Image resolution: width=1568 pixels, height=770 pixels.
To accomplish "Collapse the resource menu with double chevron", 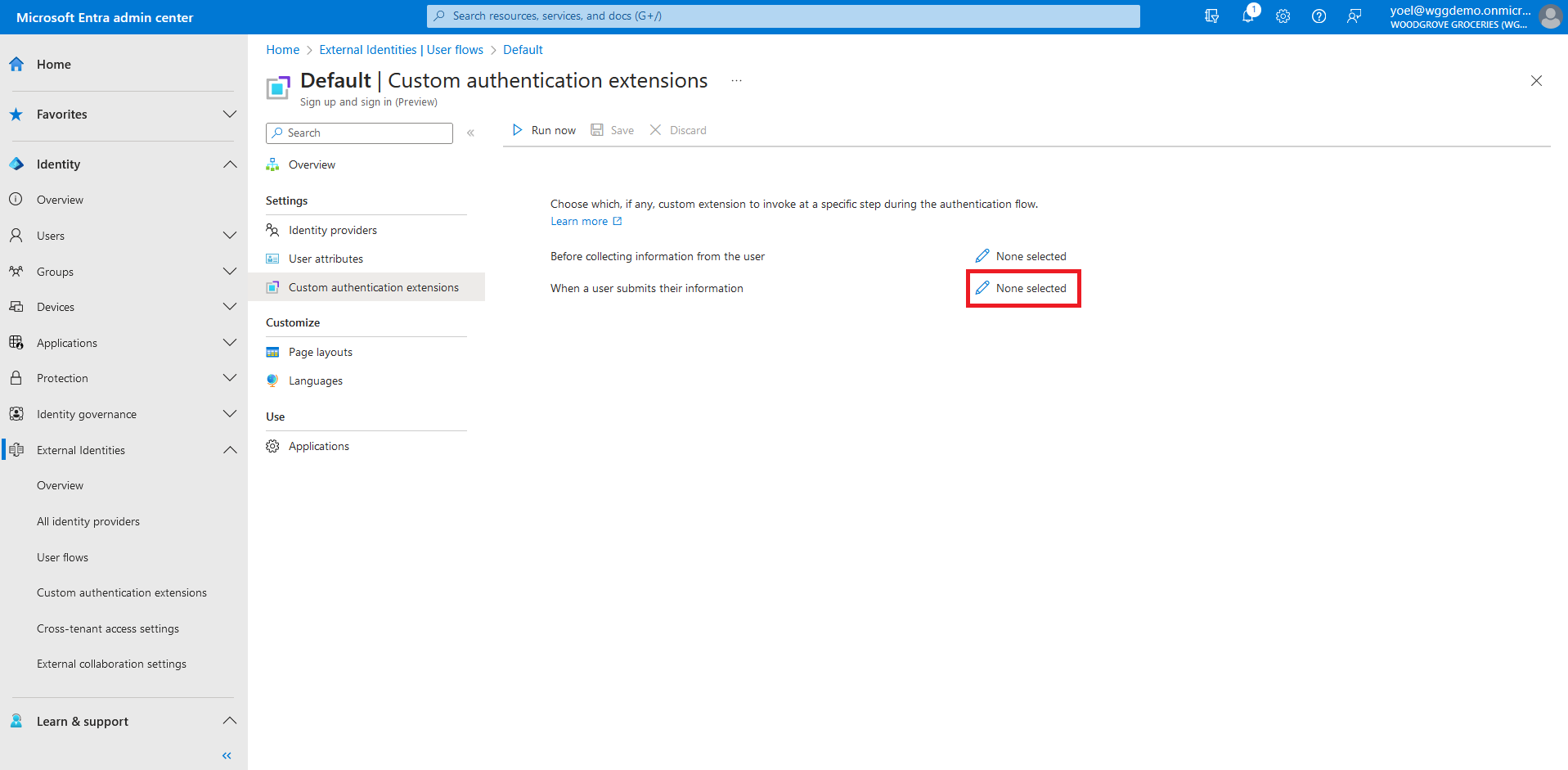I will (470, 133).
